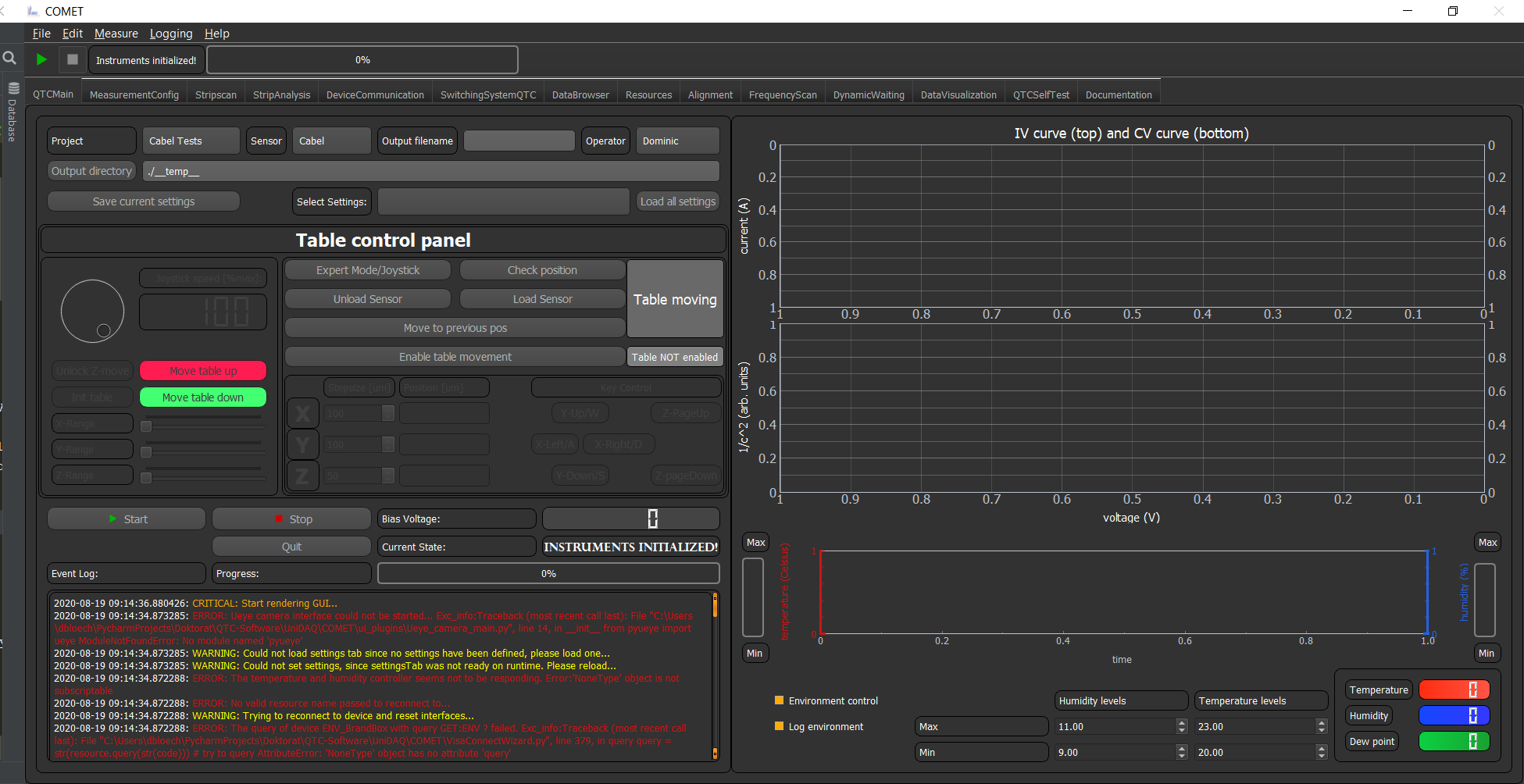Open the Select Settings combo box
This screenshot has width=1524, height=784.
[503, 201]
